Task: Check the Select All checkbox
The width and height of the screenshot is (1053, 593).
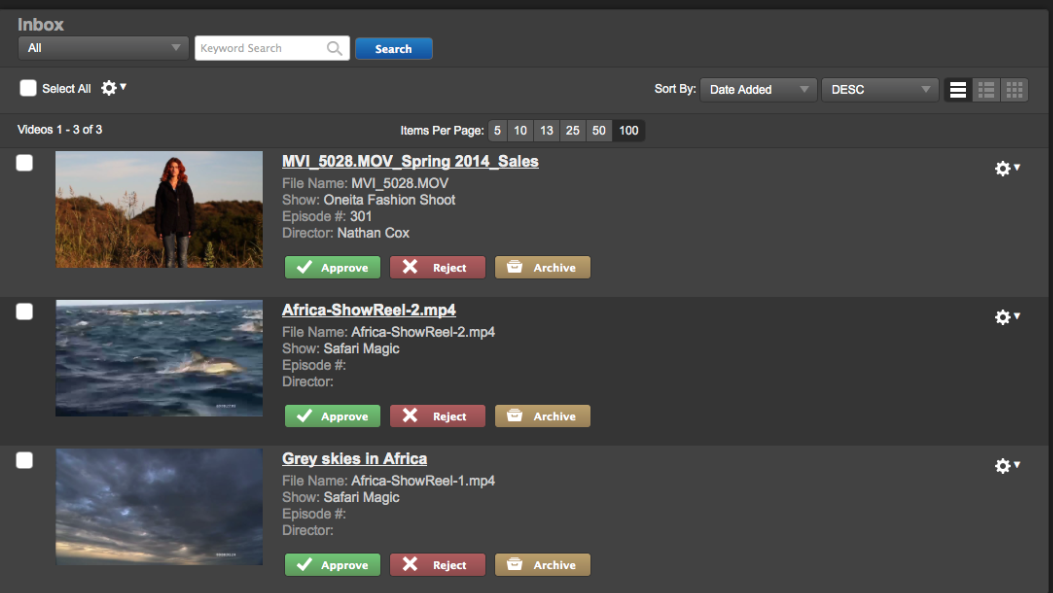Action: coord(28,88)
